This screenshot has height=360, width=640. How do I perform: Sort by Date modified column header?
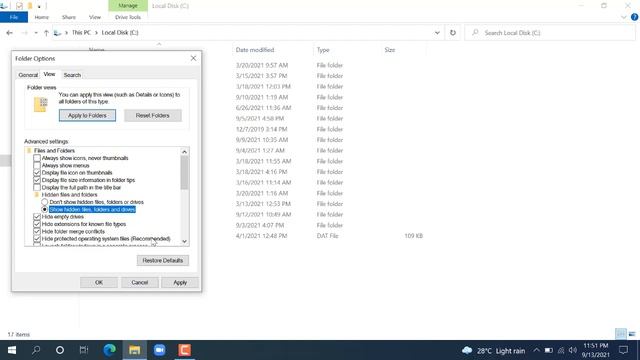[x=255, y=50]
